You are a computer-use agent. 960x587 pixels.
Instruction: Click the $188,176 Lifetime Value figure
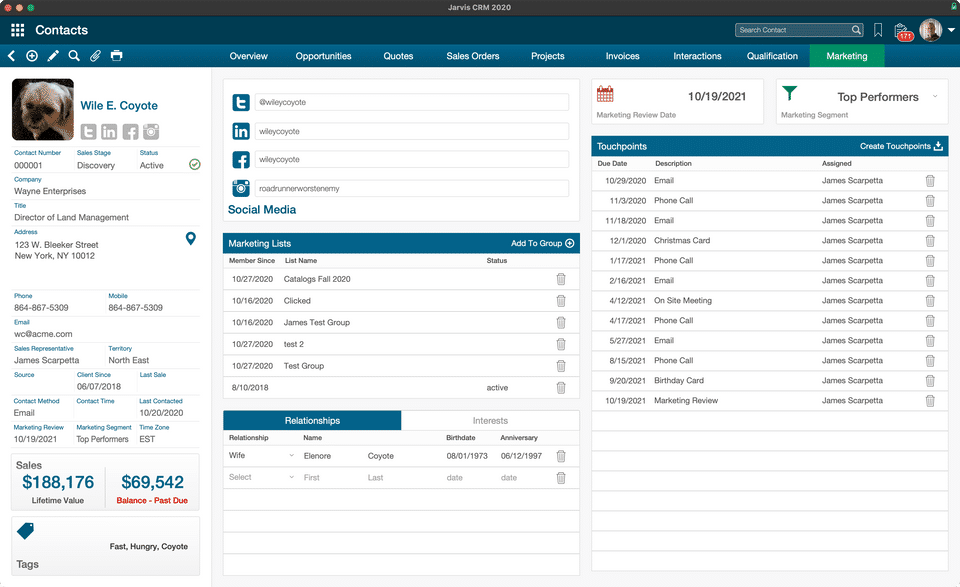58,482
